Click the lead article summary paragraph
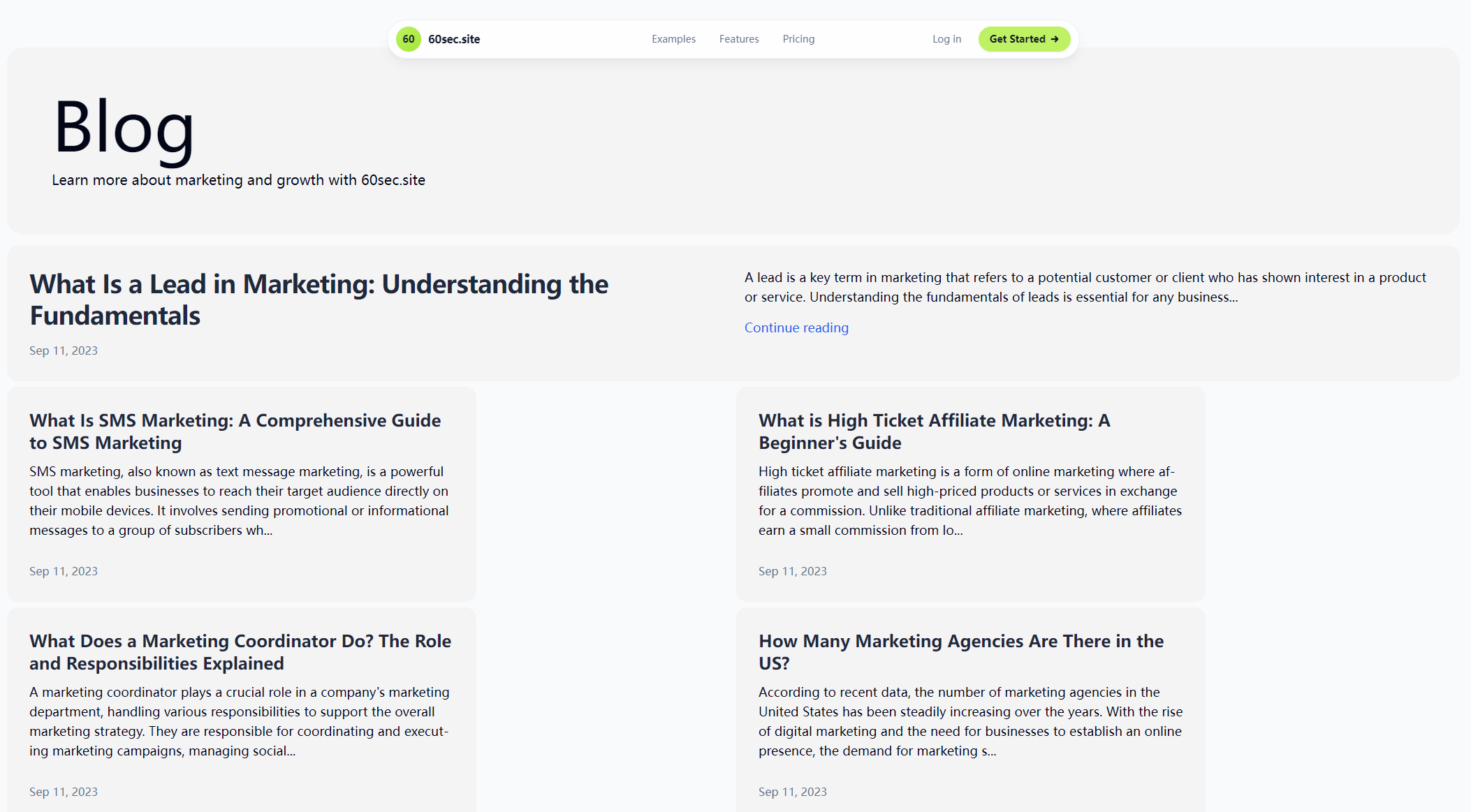This screenshot has height=812, width=1471. tap(1085, 287)
